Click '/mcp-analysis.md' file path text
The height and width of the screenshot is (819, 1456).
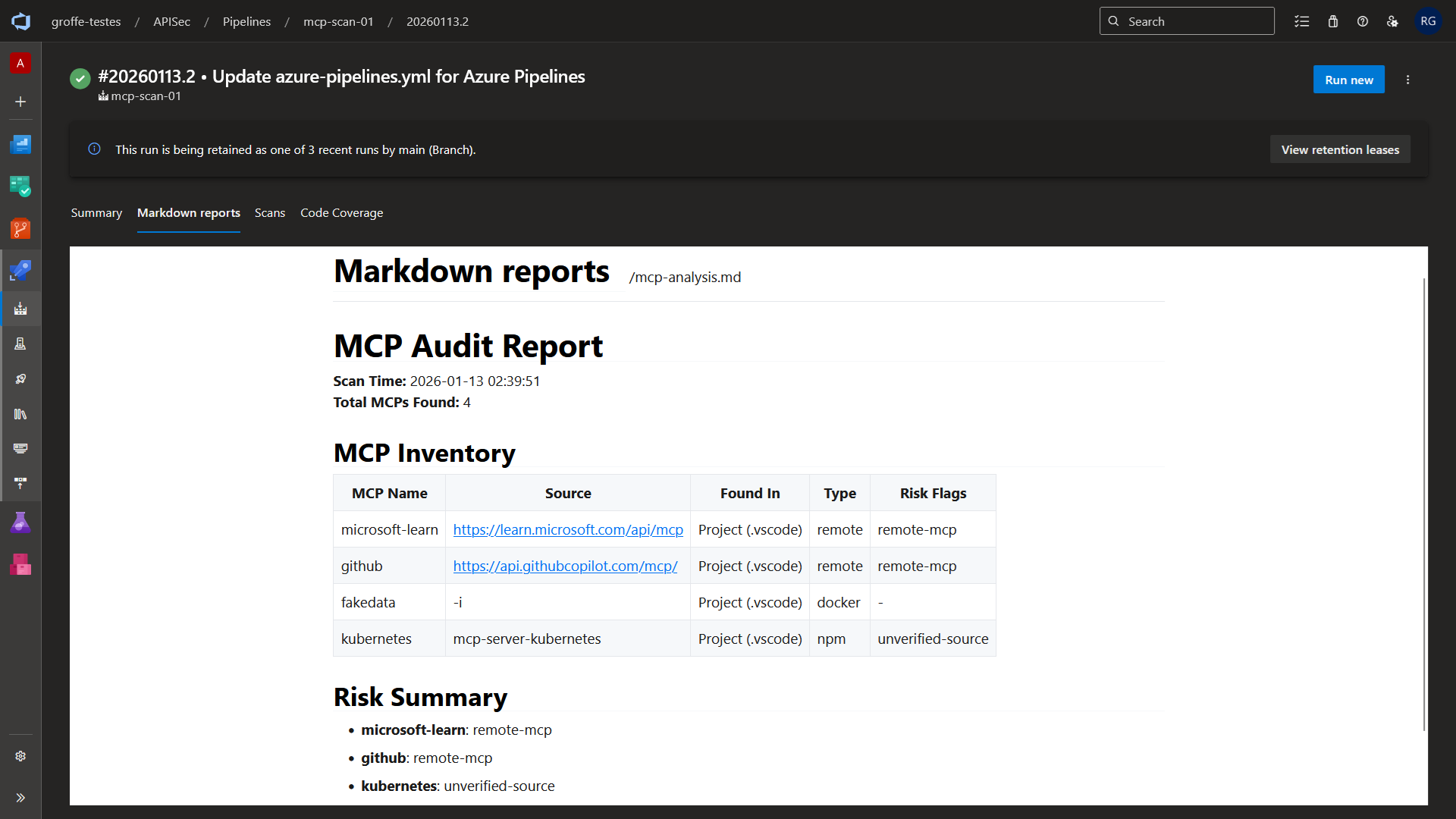click(x=685, y=278)
